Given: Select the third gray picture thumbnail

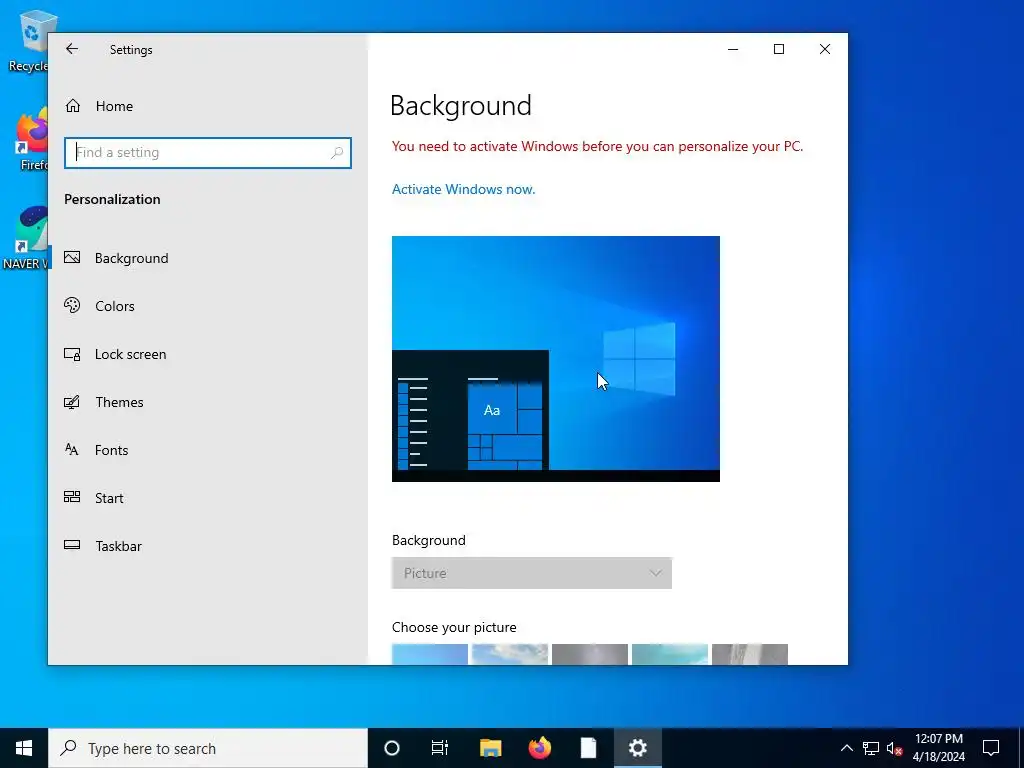Looking at the screenshot, I should [590, 654].
